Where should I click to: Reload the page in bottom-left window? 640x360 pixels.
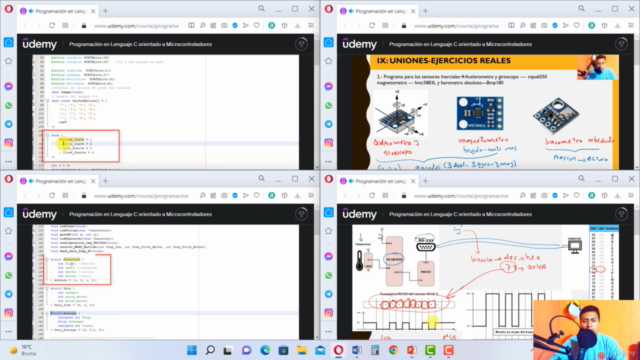coord(52,196)
